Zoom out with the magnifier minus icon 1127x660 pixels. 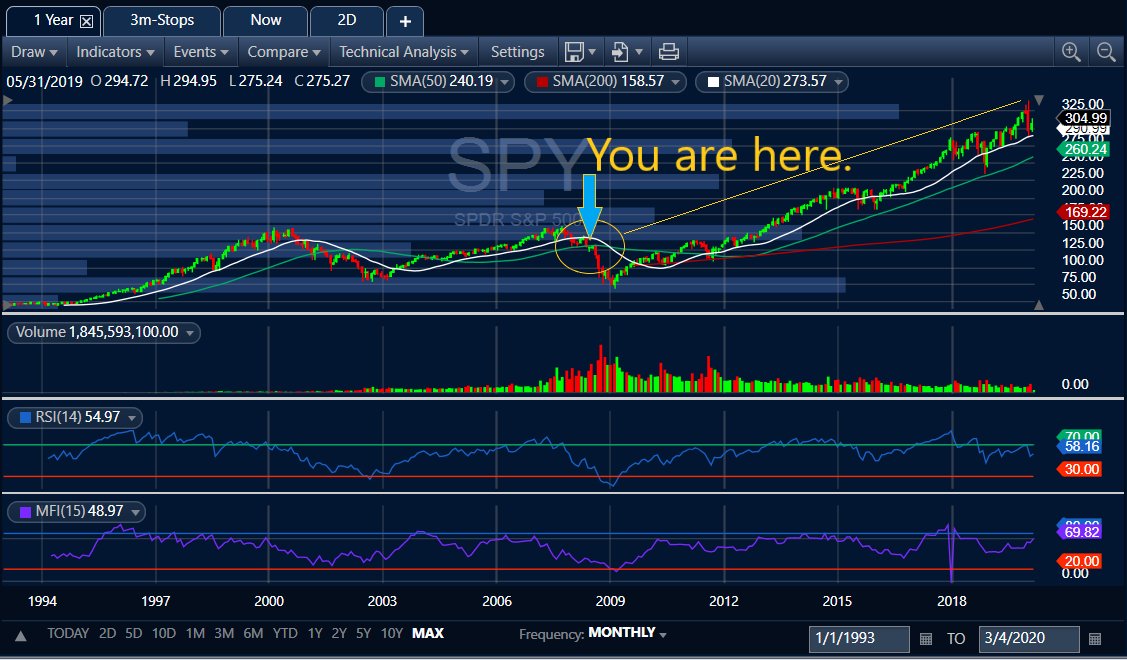[1106, 52]
